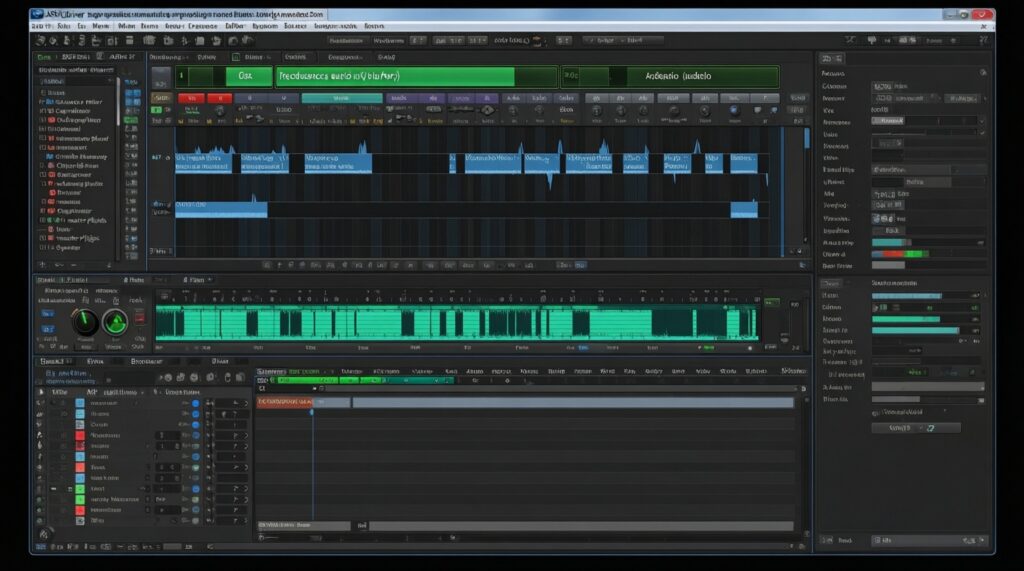The height and width of the screenshot is (571, 1024).
Task: Select the first blue clip on top track
Action: [x=203, y=163]
